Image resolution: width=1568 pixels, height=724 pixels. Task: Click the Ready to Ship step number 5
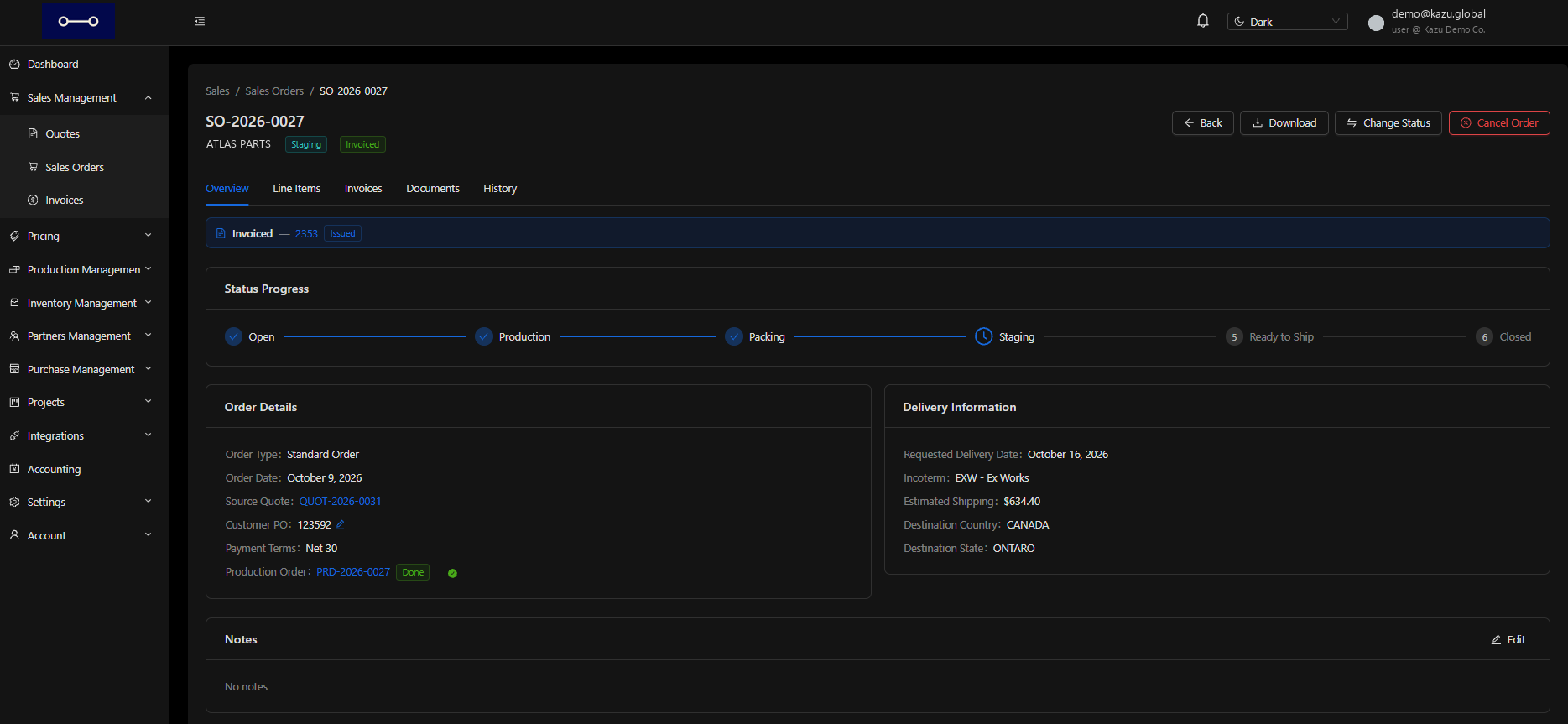(1234, 336)
